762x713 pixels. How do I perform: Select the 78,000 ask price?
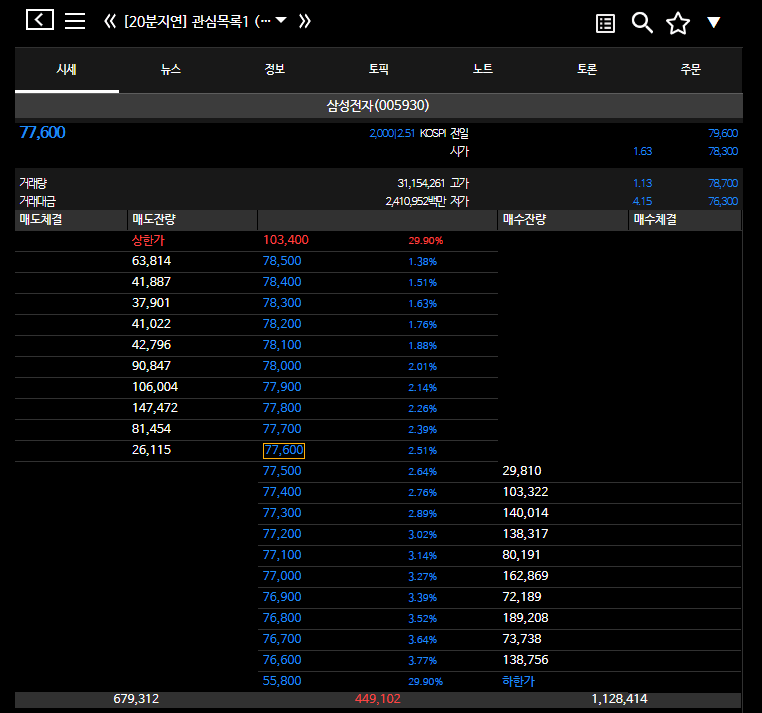[x=282, y=366]
